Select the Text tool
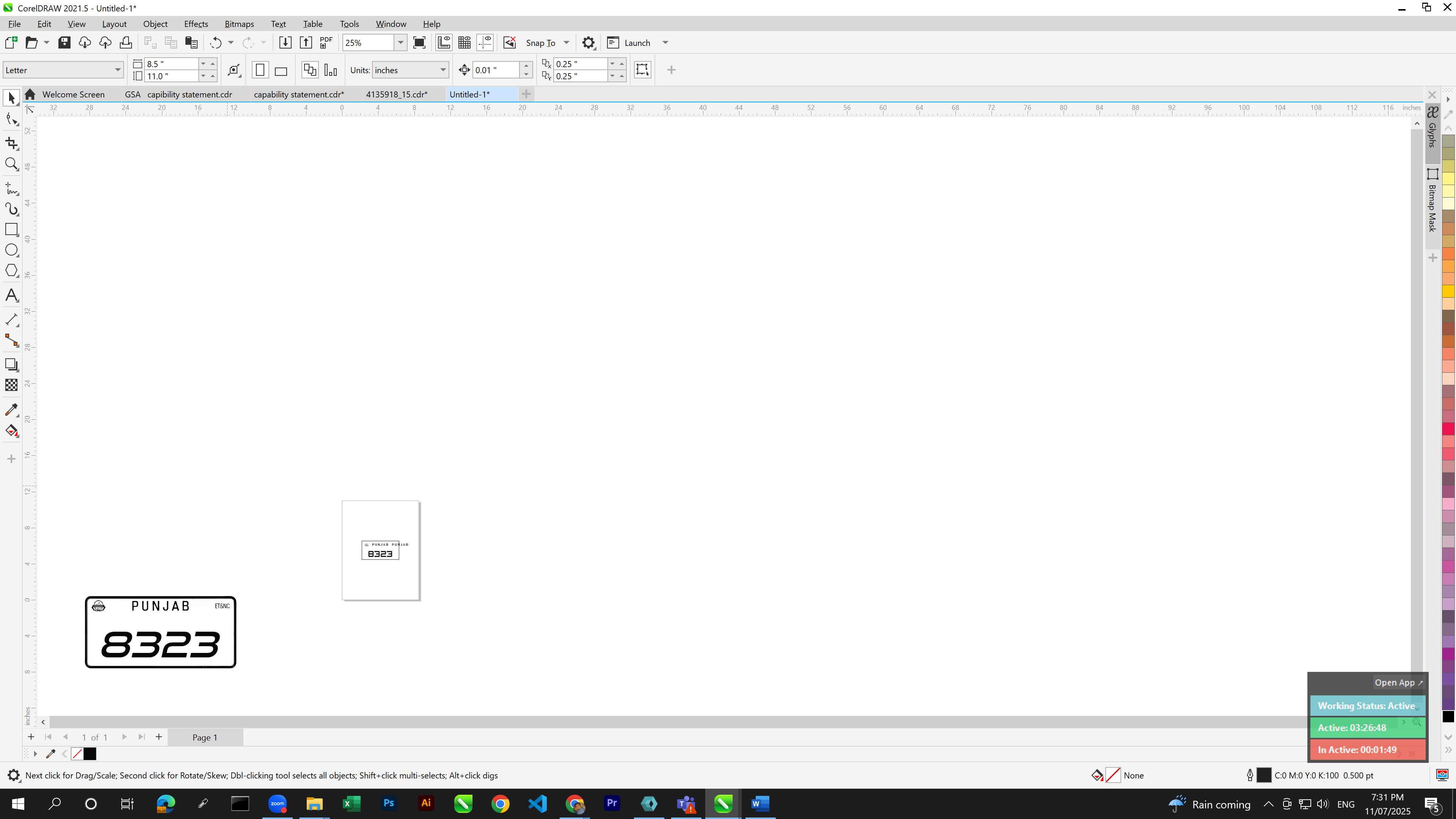 tap(11, 295)
